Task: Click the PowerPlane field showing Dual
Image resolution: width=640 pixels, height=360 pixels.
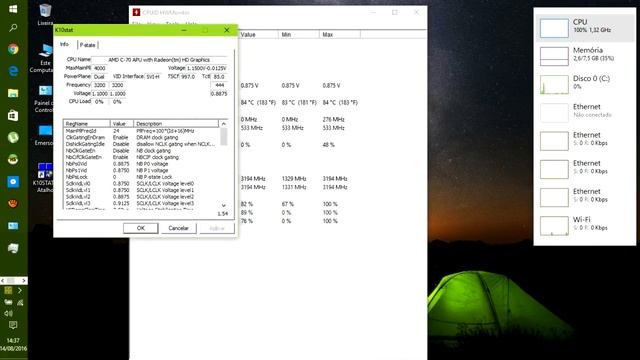Action: tap(99, 77)
